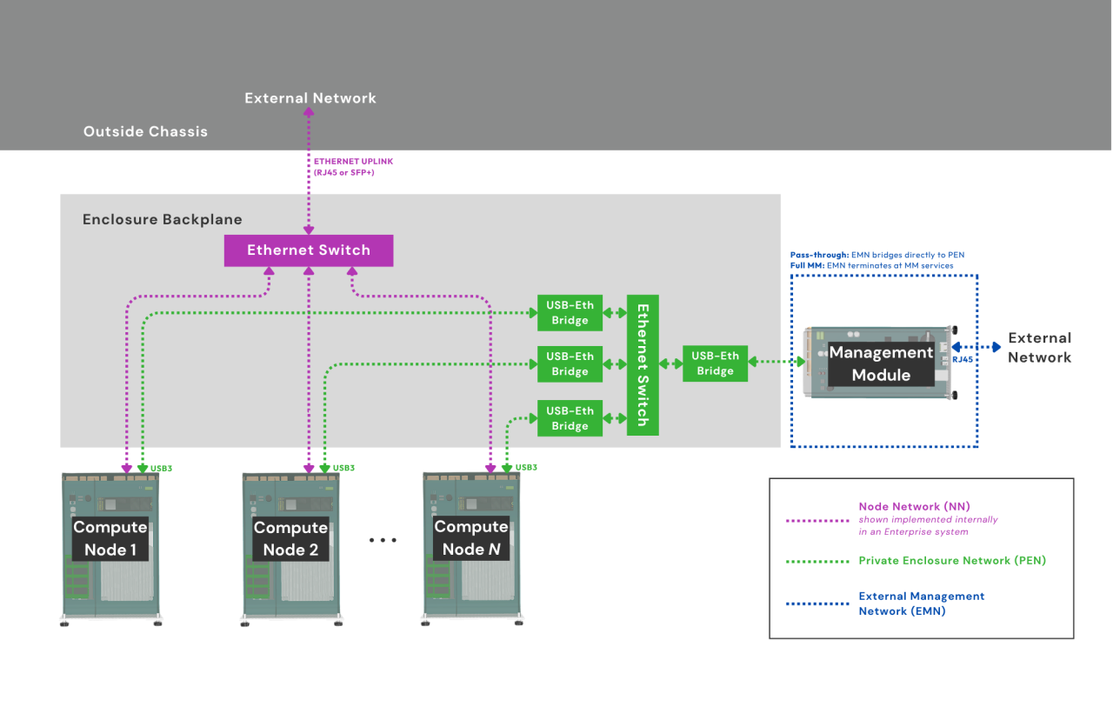Click the External Network label right of Management Module
The image size is (1113, 720).
[x=1039, y=348]
